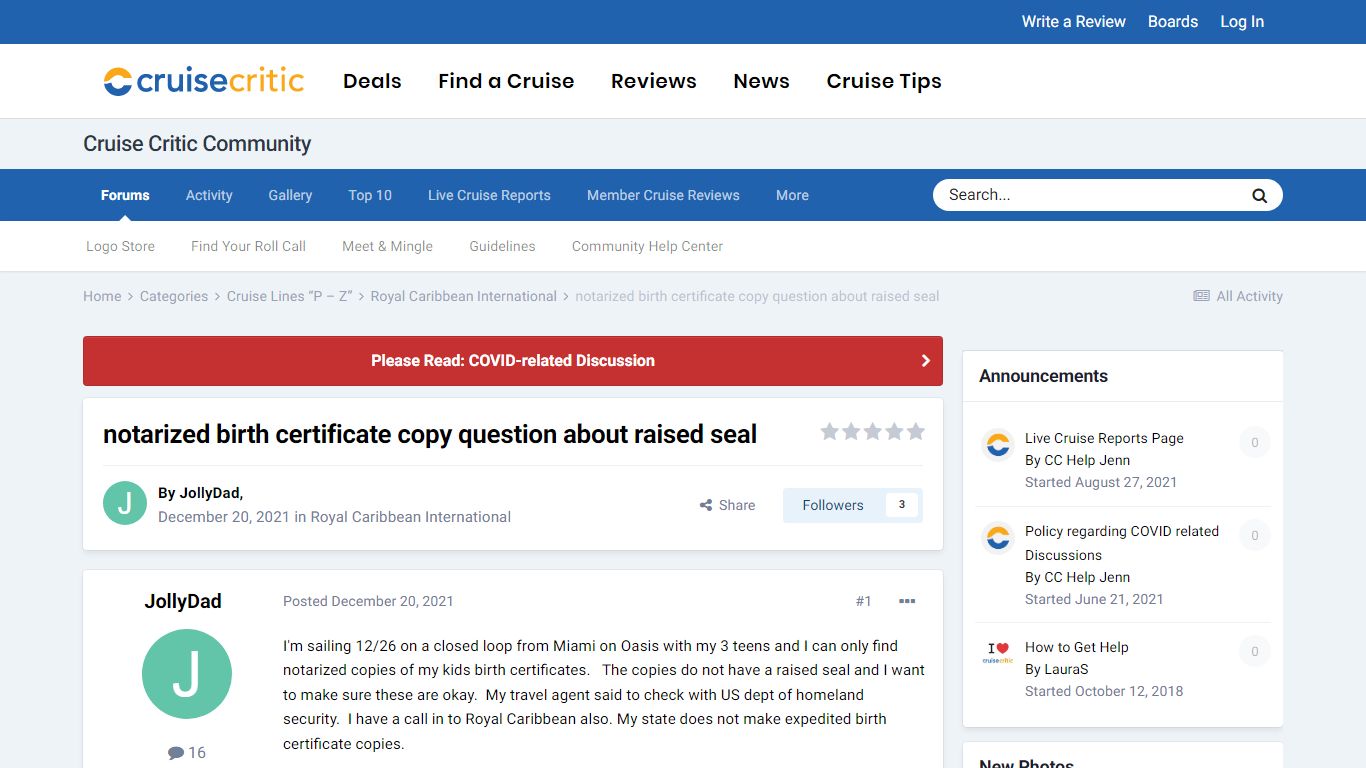The image size is (1366, 768).
Task: Open How to Get Help announcement
Action: pyautogui.click(x=1076, y=647)
